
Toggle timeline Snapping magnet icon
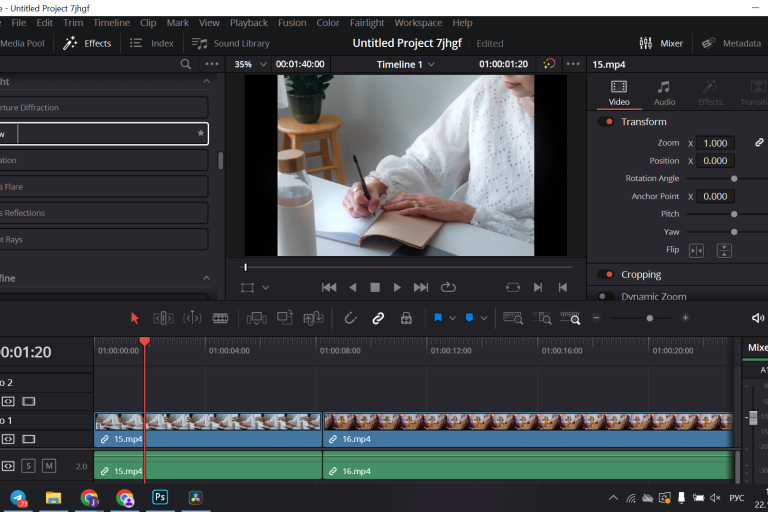pos(350,318)
